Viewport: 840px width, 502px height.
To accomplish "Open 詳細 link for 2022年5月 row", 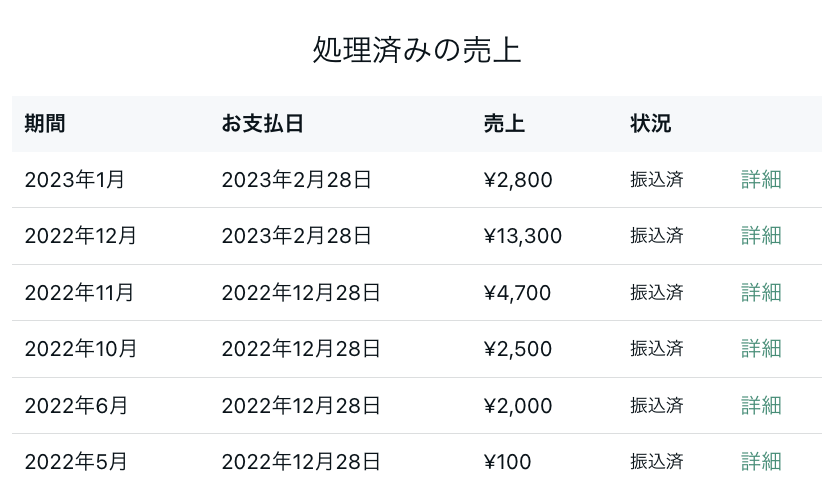I will [761, 462].
